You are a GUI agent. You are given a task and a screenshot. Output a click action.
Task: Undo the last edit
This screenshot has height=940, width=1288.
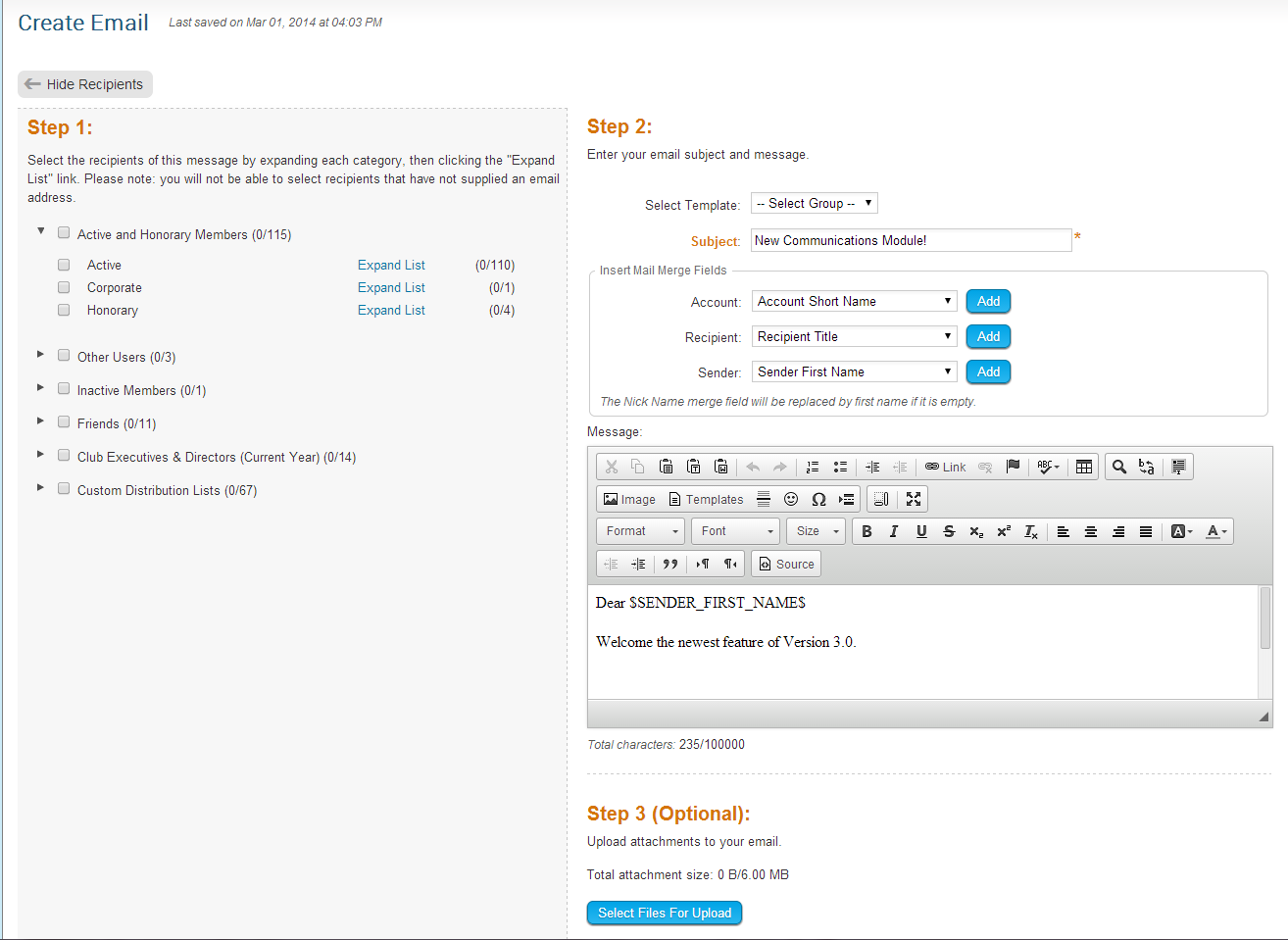pyautogui.click(x=753, y=467)
